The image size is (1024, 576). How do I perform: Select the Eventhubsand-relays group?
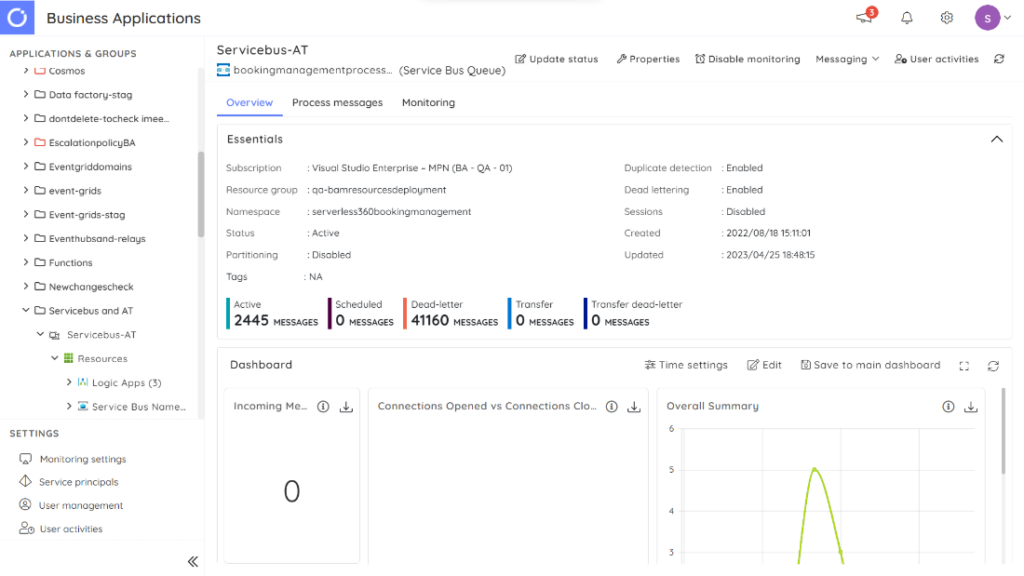coord(97,238)
